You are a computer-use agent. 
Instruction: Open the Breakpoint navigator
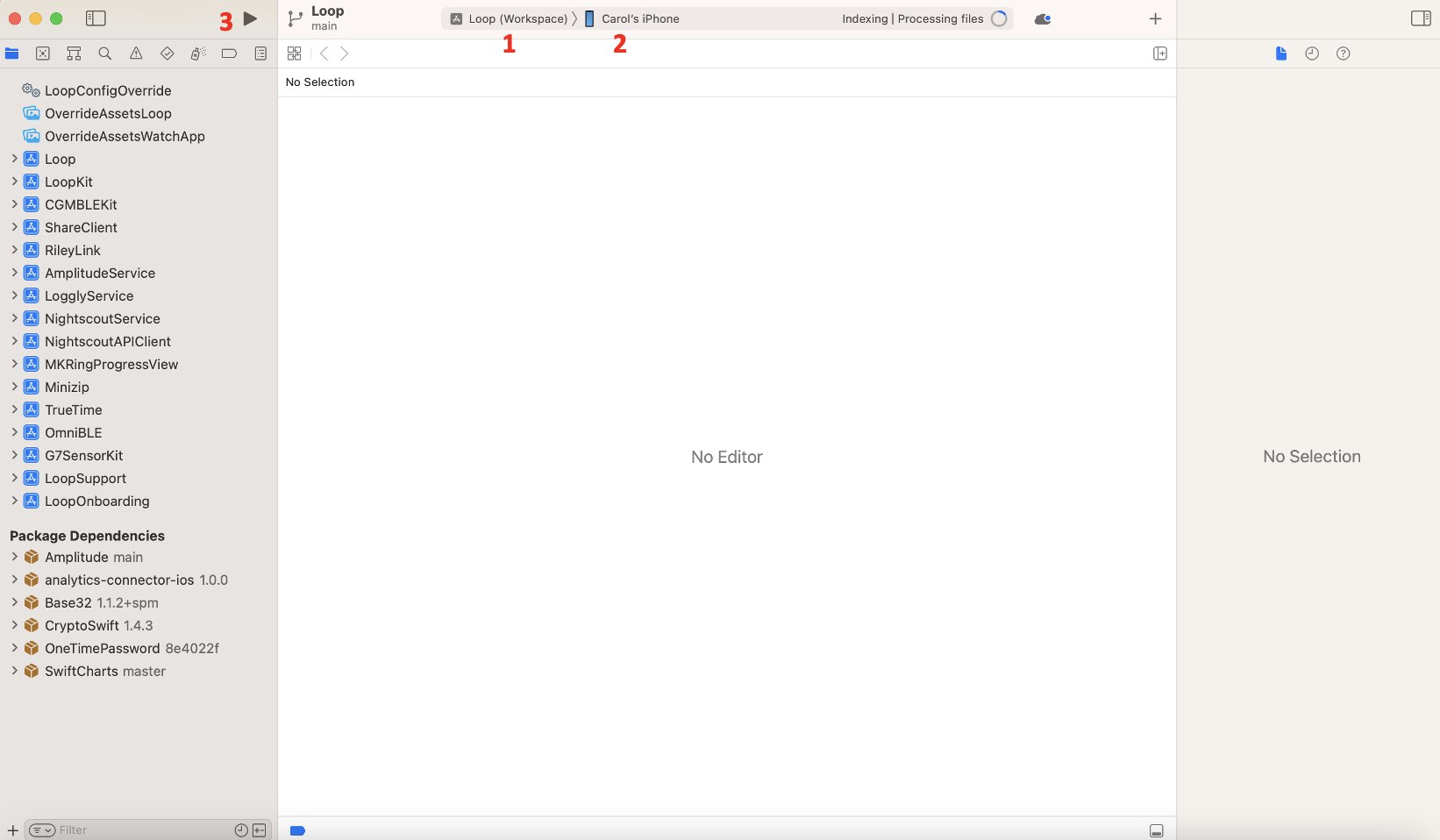[x=230, y=53]
